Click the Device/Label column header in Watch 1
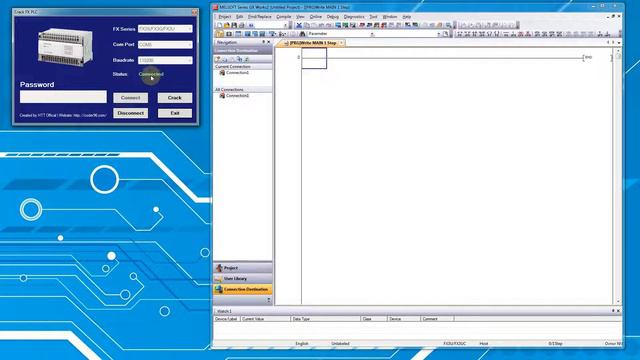 pos(227,319)
